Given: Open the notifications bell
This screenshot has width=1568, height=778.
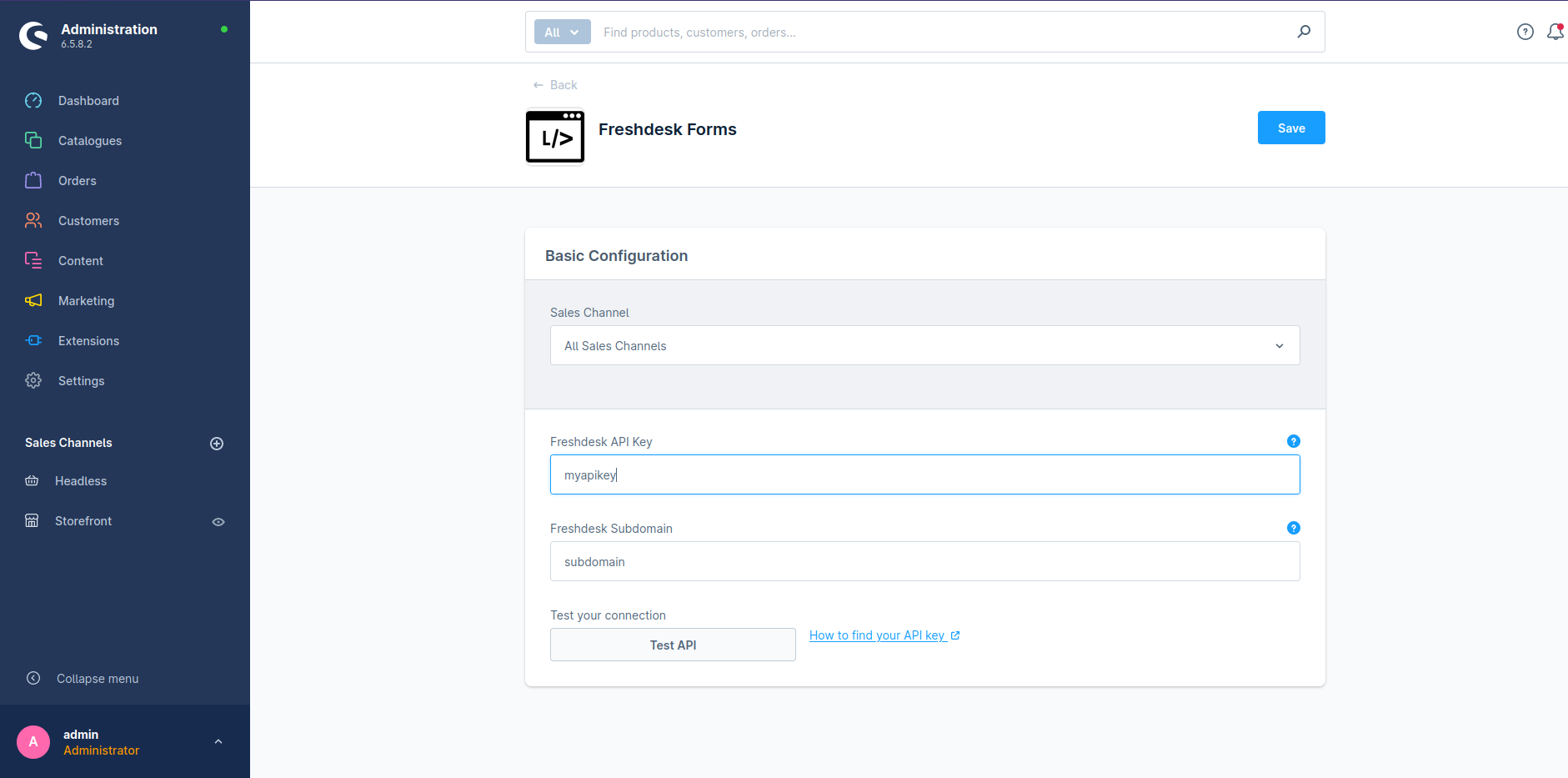Looking at the screenshot, I should pos(1555,32).
